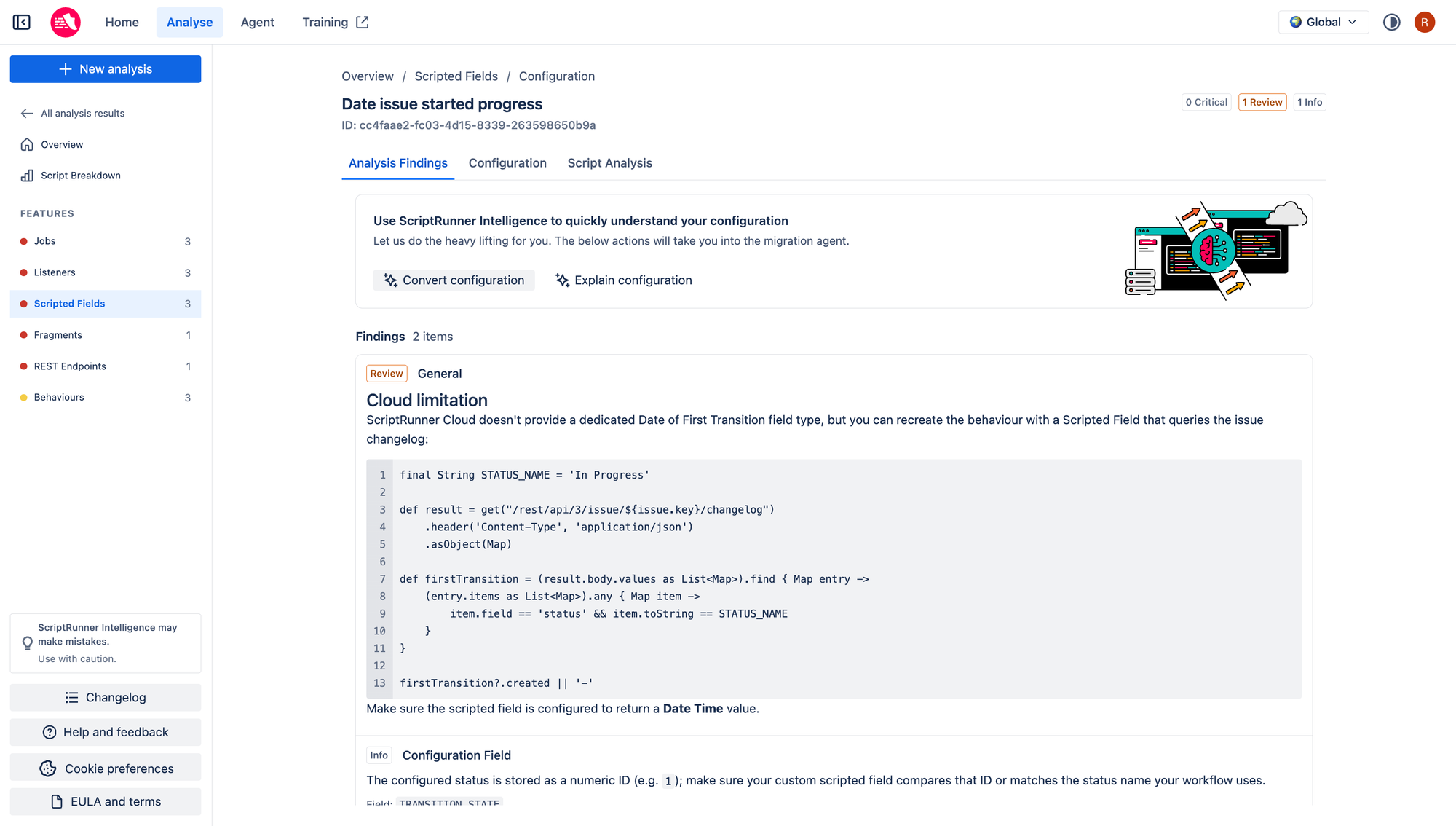Click the EULA document icon

click(x=57, y=802)
